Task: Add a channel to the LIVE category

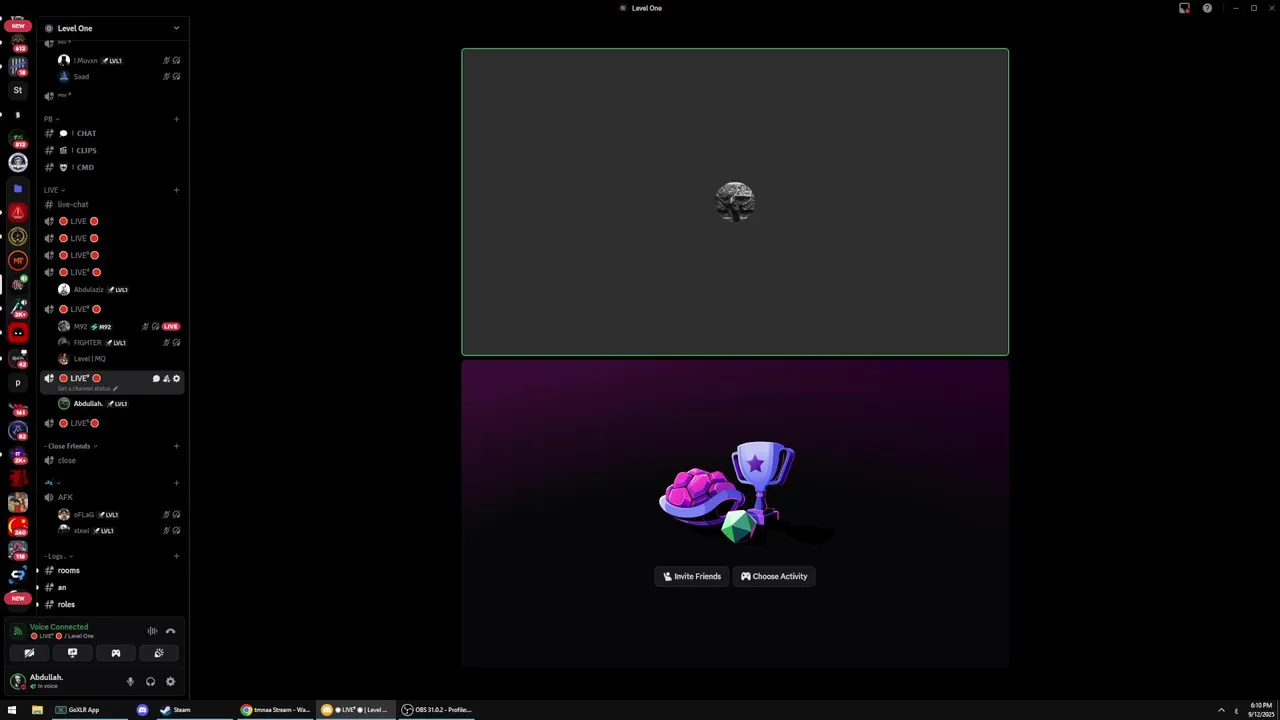Action: [176, 190]
